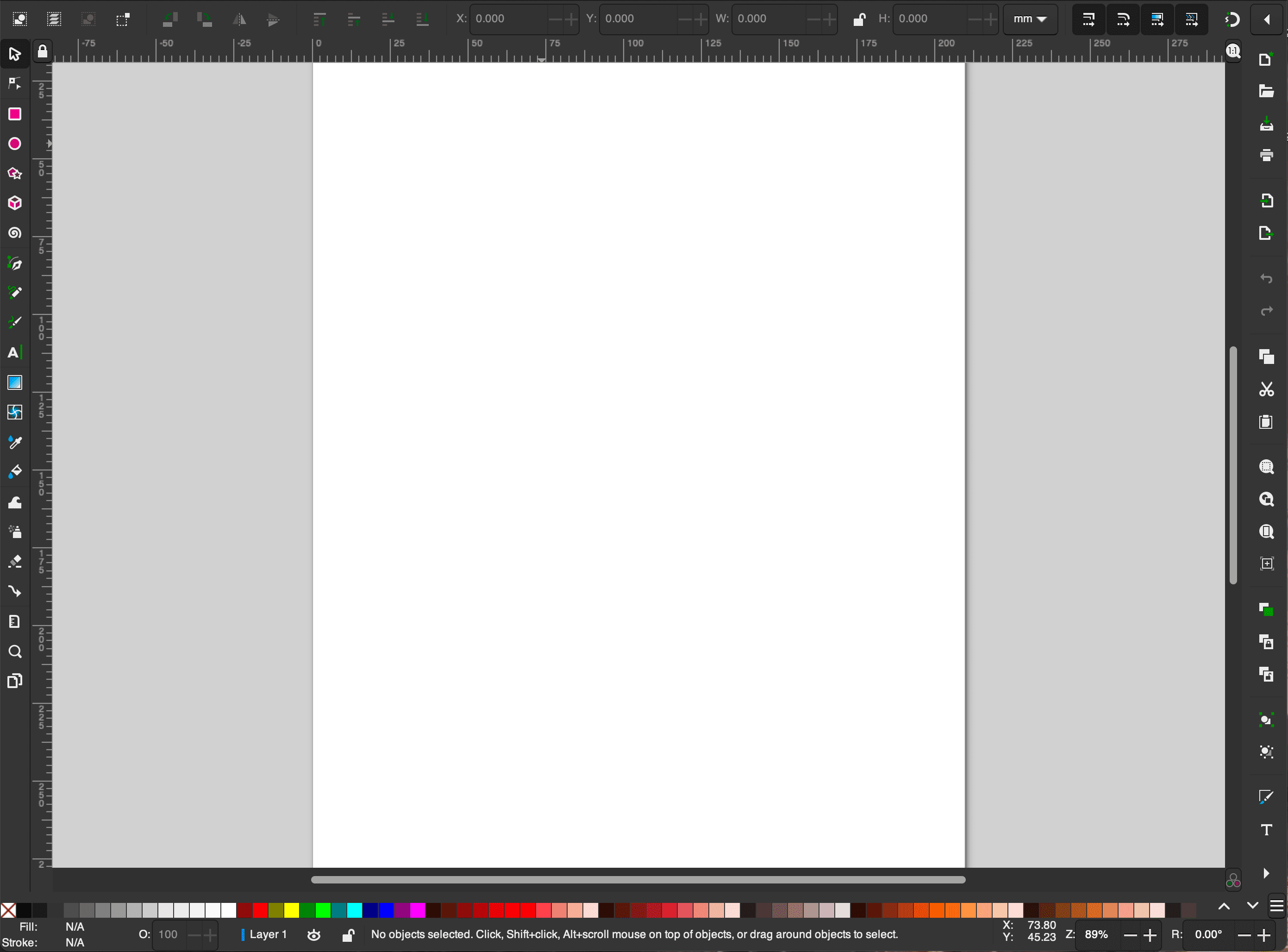Pick the yellow palette swatch
1288x952 pixels.
click(292, 910)
